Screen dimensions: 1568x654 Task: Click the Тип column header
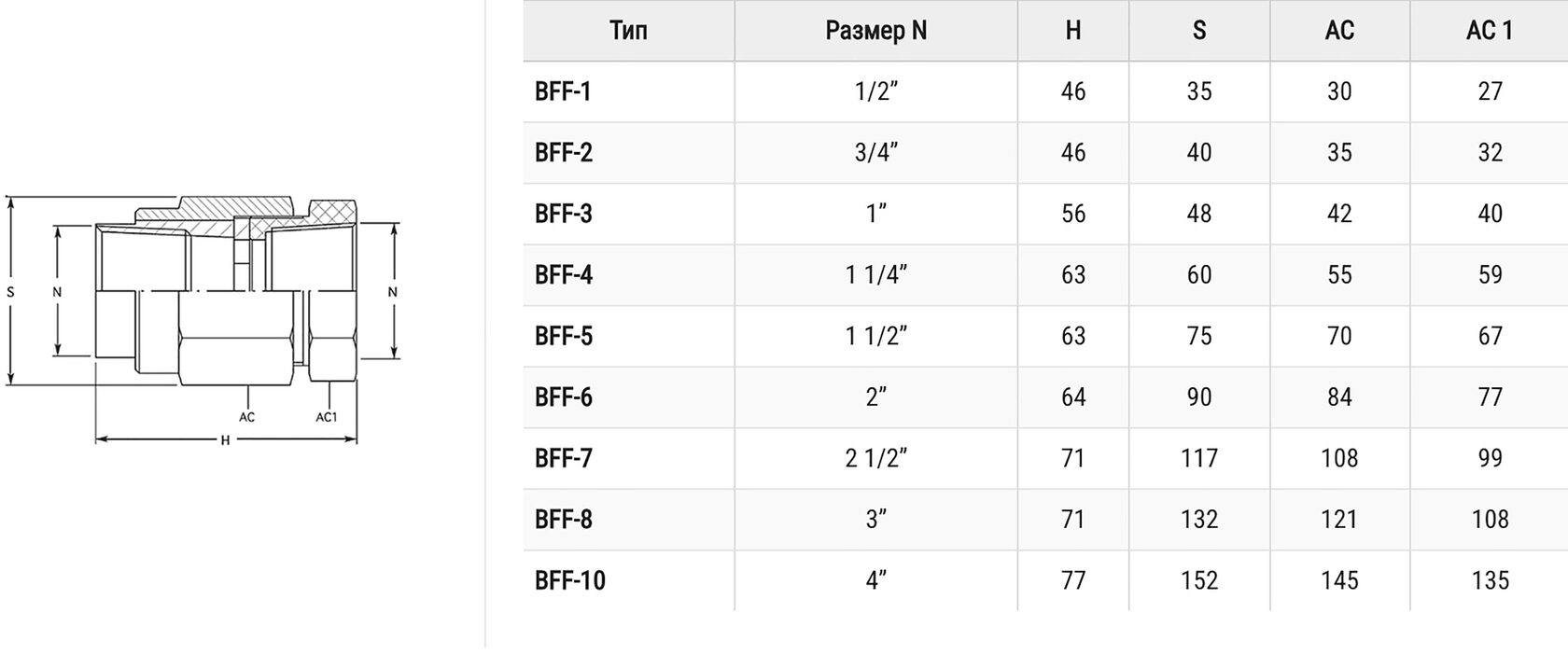[x=628, y=31]
